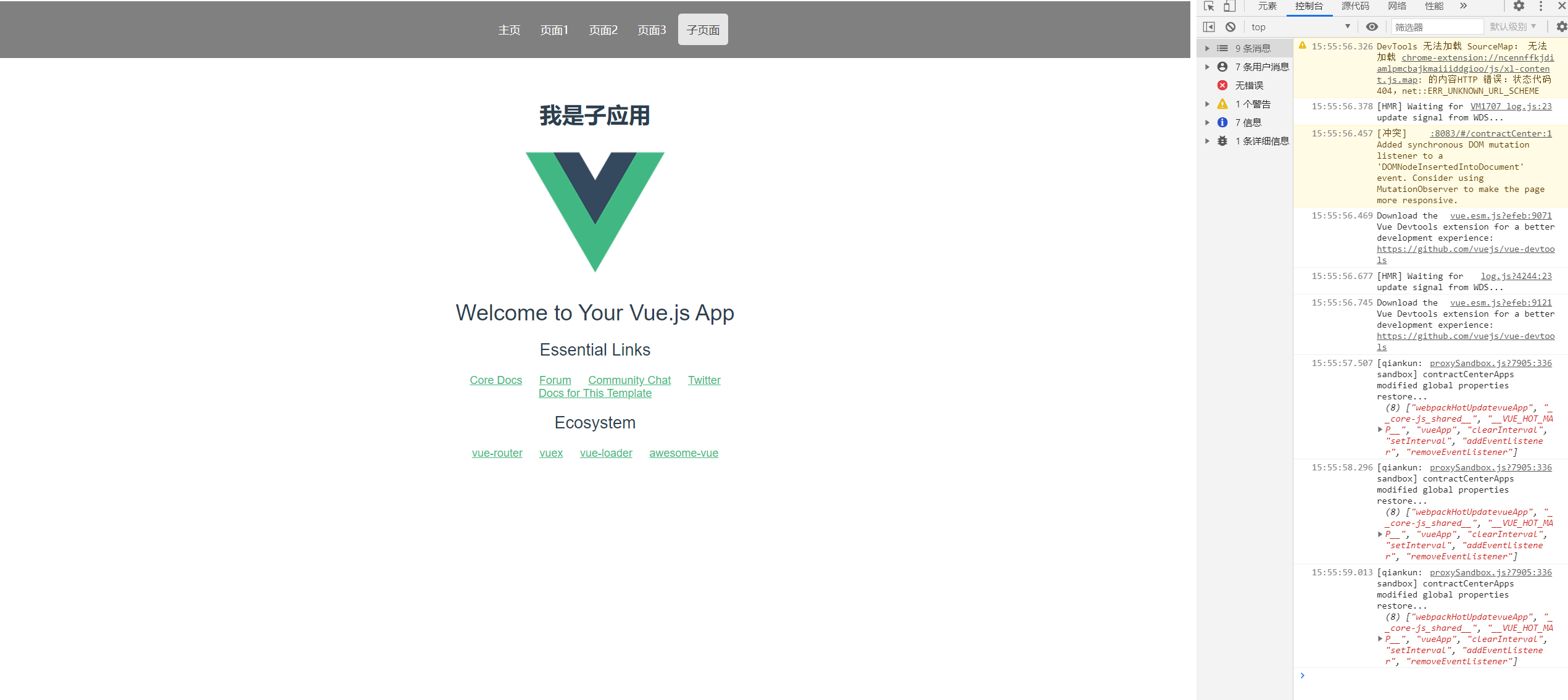
Task: Click the clear console icon
Action: pos(1230,27)
